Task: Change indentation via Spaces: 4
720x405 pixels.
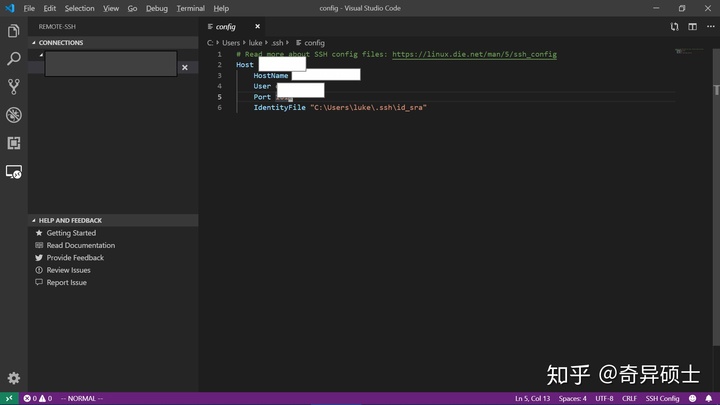Action: pyautogui.click(x=572, y=398)
